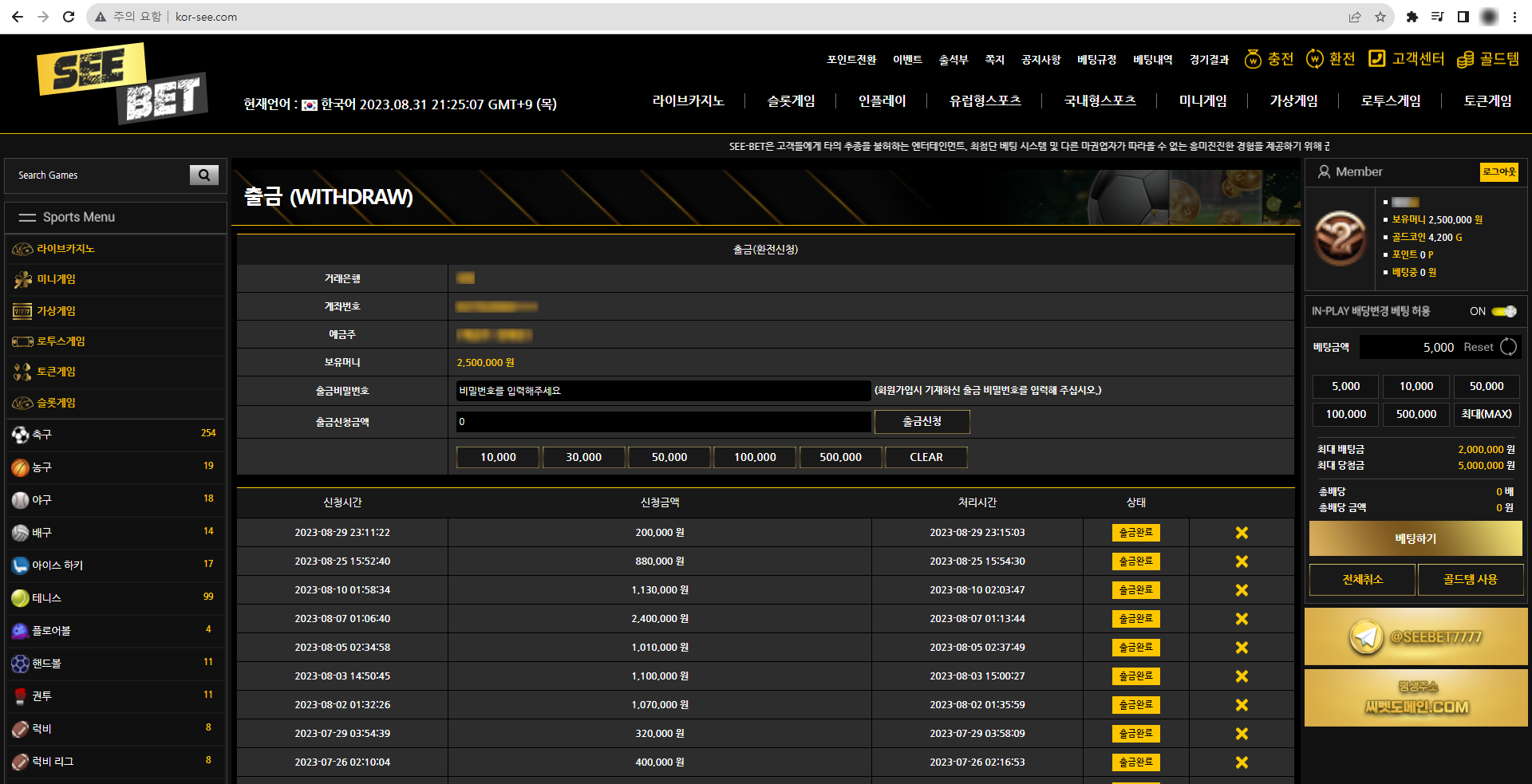Click the SEE BET logo
This screenshot has width=1532, height=784.
(x=121, y=83)
